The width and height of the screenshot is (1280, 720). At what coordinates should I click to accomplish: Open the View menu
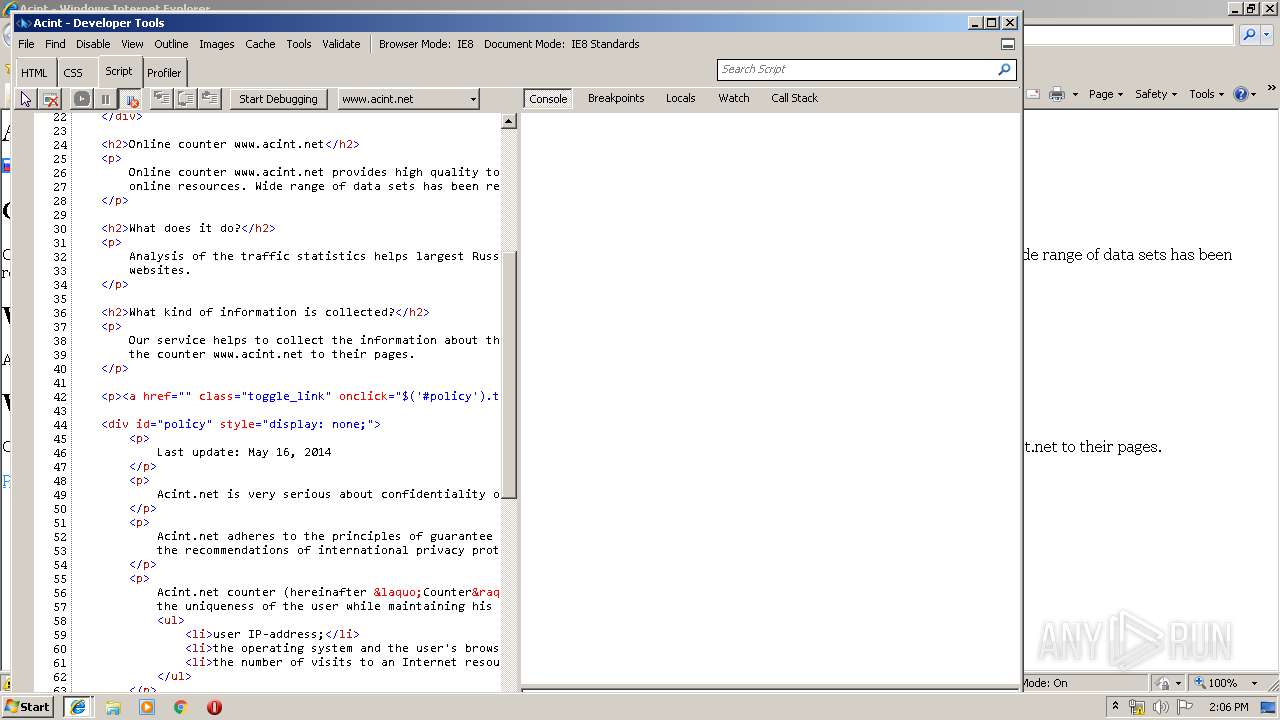point(132,44)
